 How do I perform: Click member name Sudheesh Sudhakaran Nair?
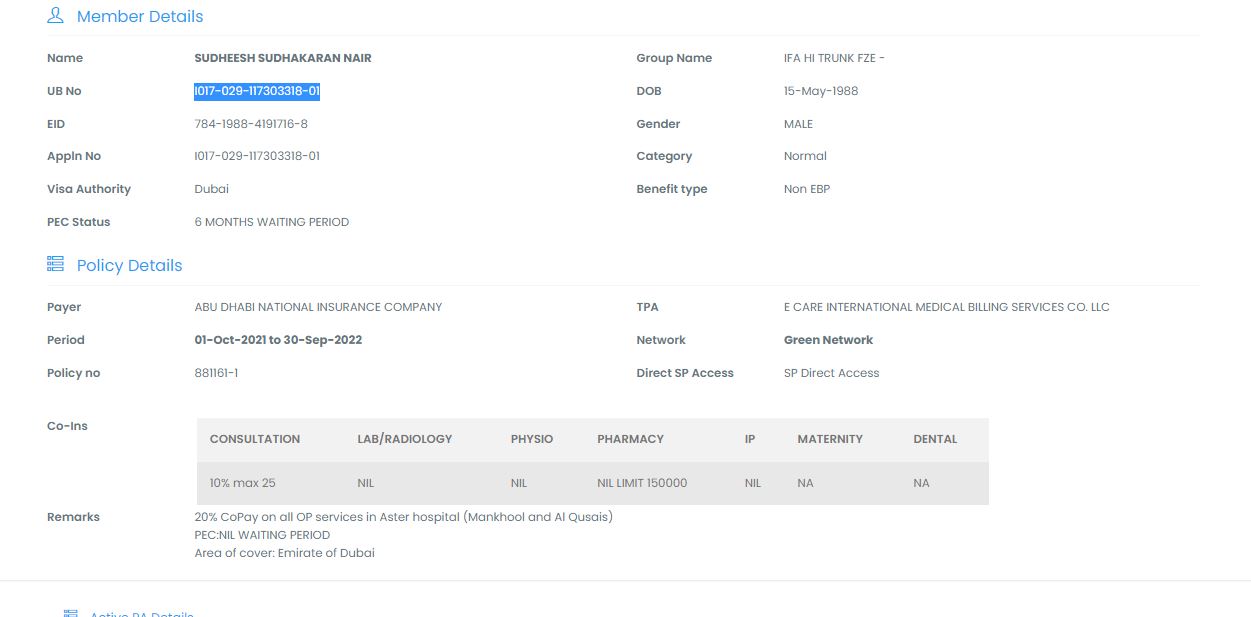click(283, 58)
